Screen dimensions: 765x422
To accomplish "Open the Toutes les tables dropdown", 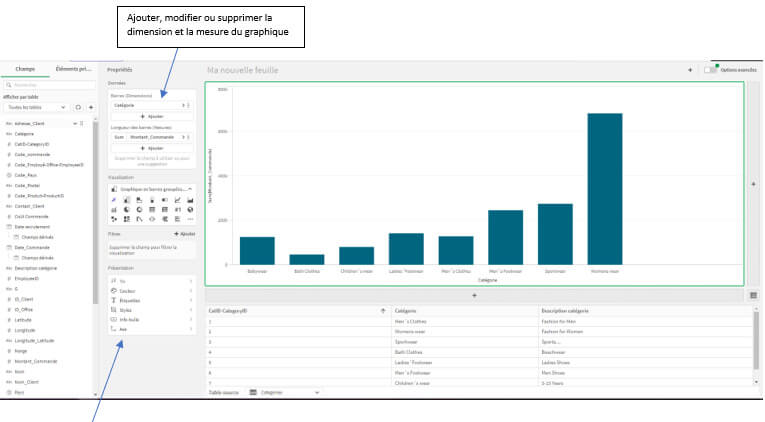I will 36,107.
